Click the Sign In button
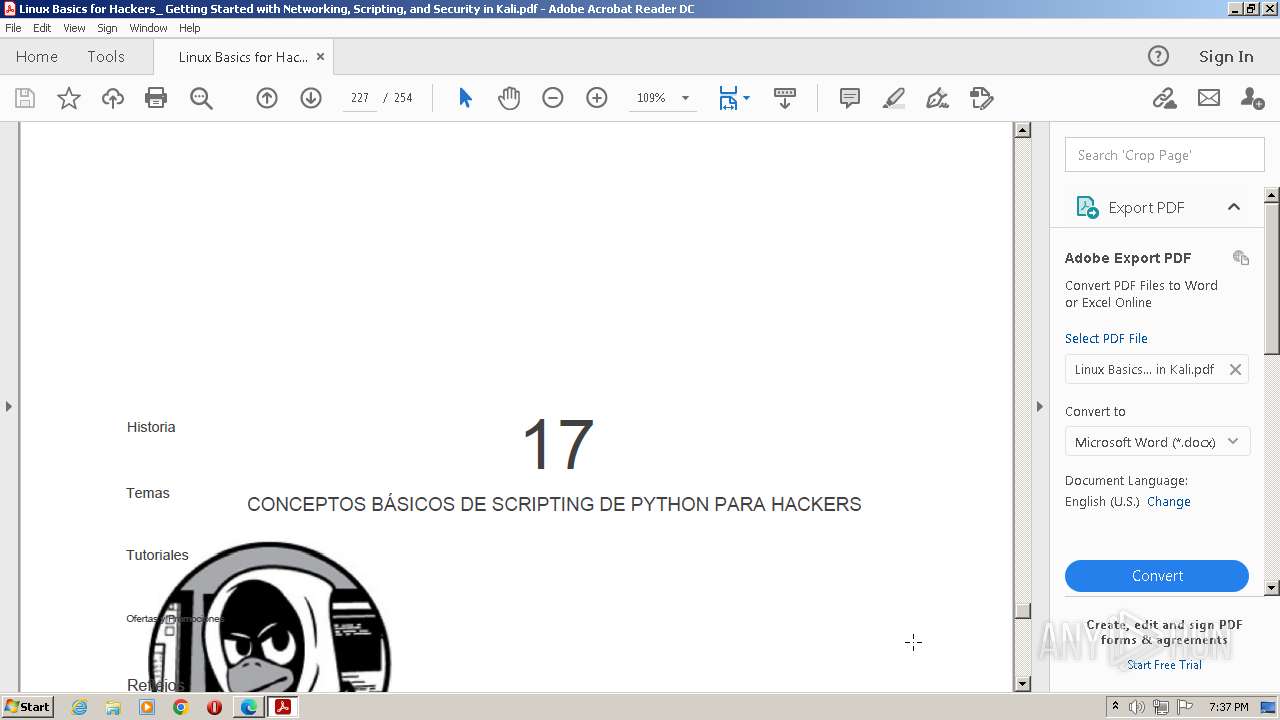 click(x=1226, y=56)
